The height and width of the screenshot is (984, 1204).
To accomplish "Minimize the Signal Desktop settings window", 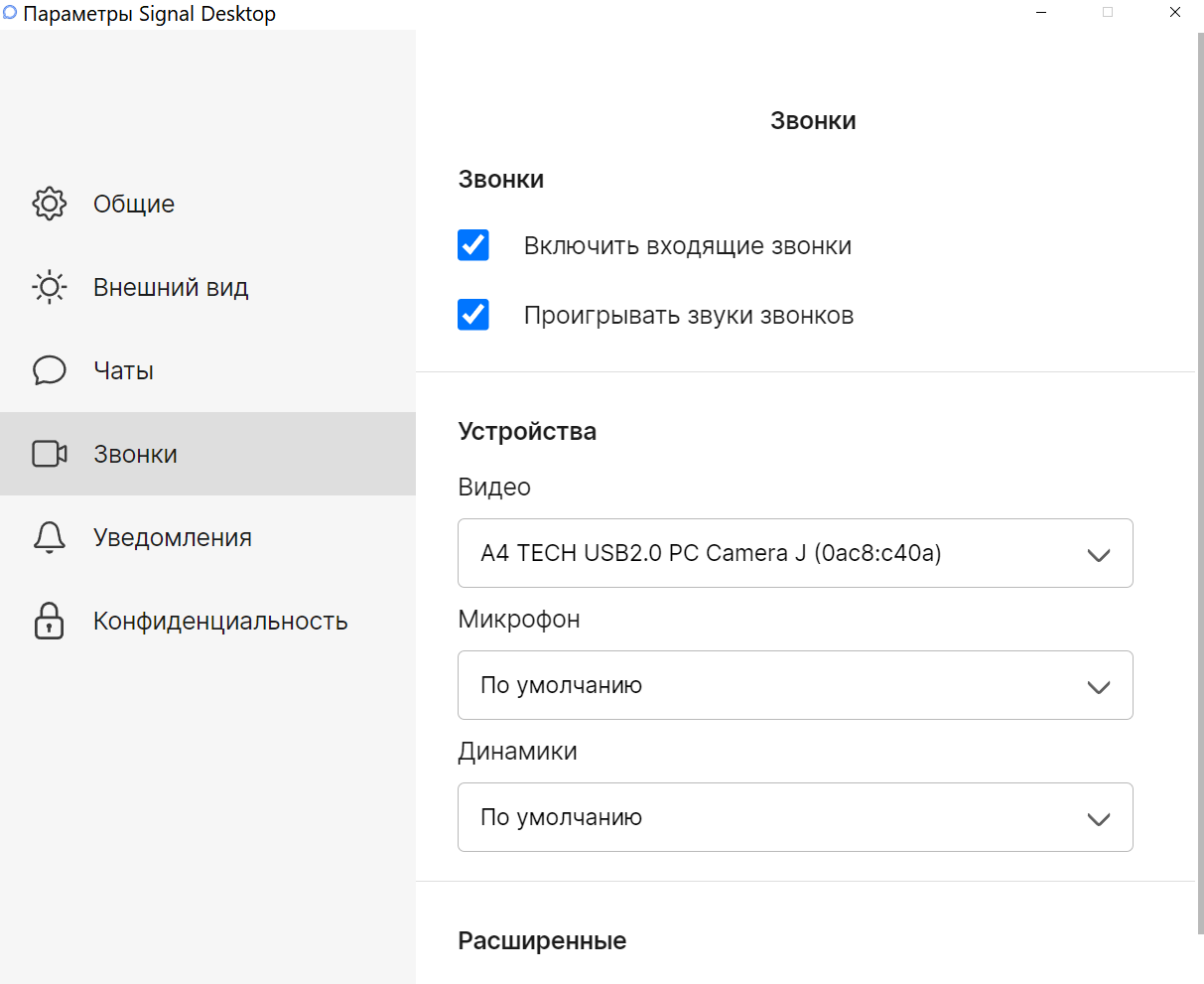I will (x=1042, y=13).
